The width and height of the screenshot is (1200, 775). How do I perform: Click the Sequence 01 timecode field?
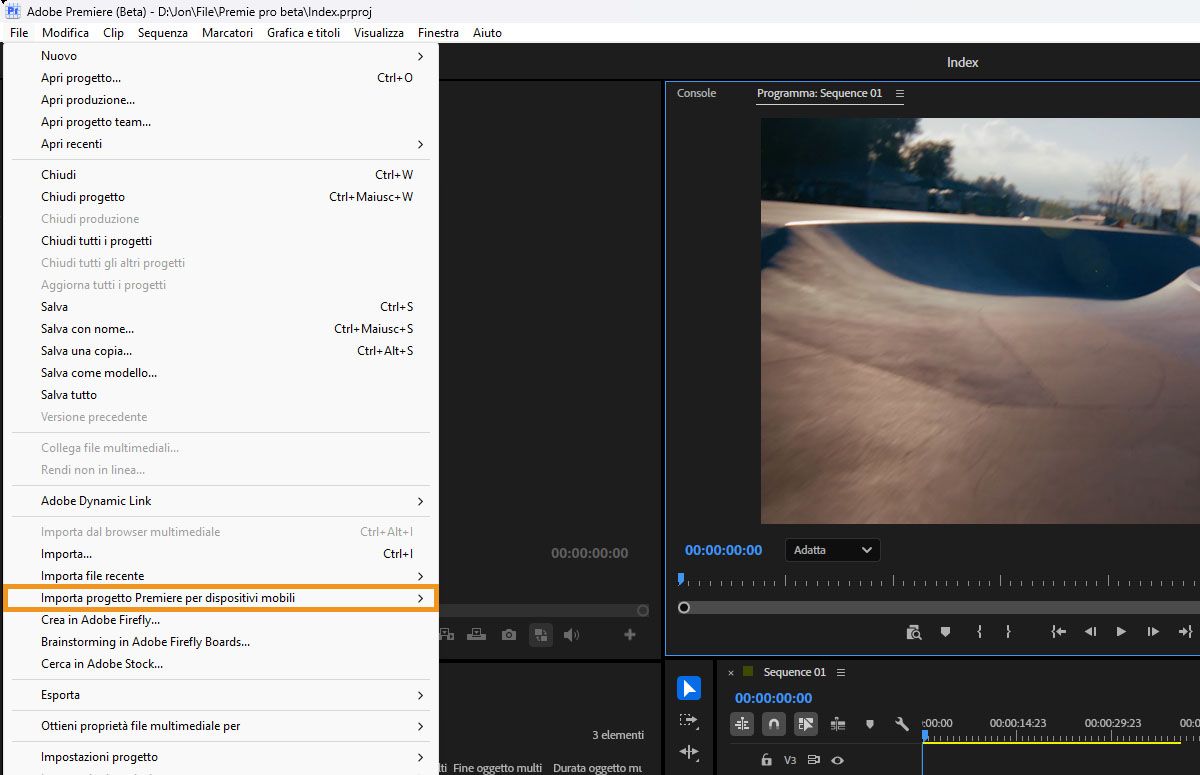pyautogui.click(x=773, y=698)
